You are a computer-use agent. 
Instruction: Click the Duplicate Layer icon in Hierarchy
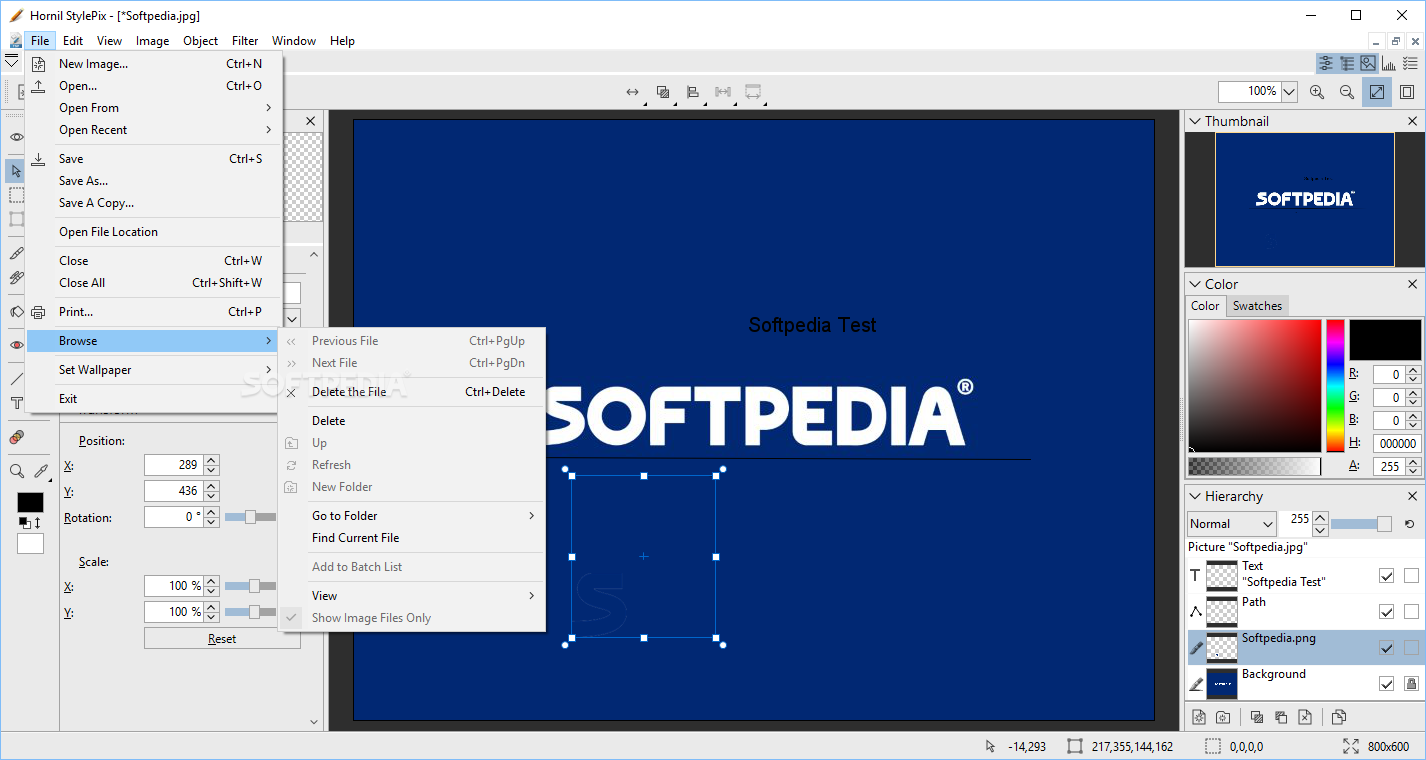tap(1339, 717)
